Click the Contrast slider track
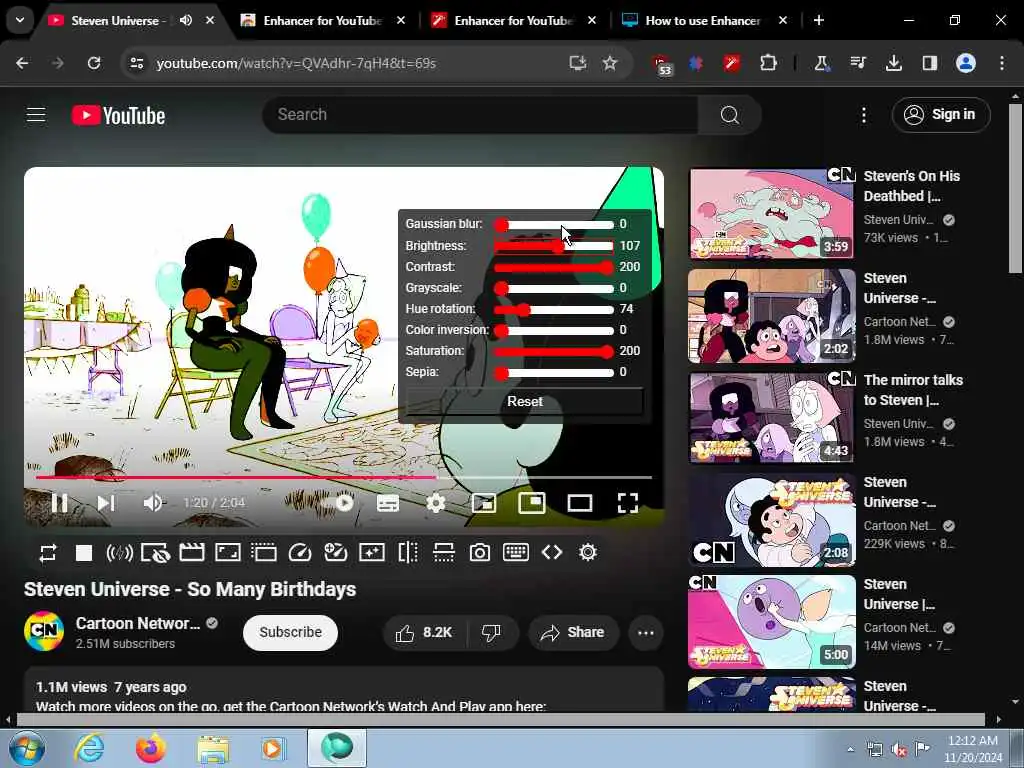The height and width of the screenshot is (768, 1024). (x=554, y=267)
